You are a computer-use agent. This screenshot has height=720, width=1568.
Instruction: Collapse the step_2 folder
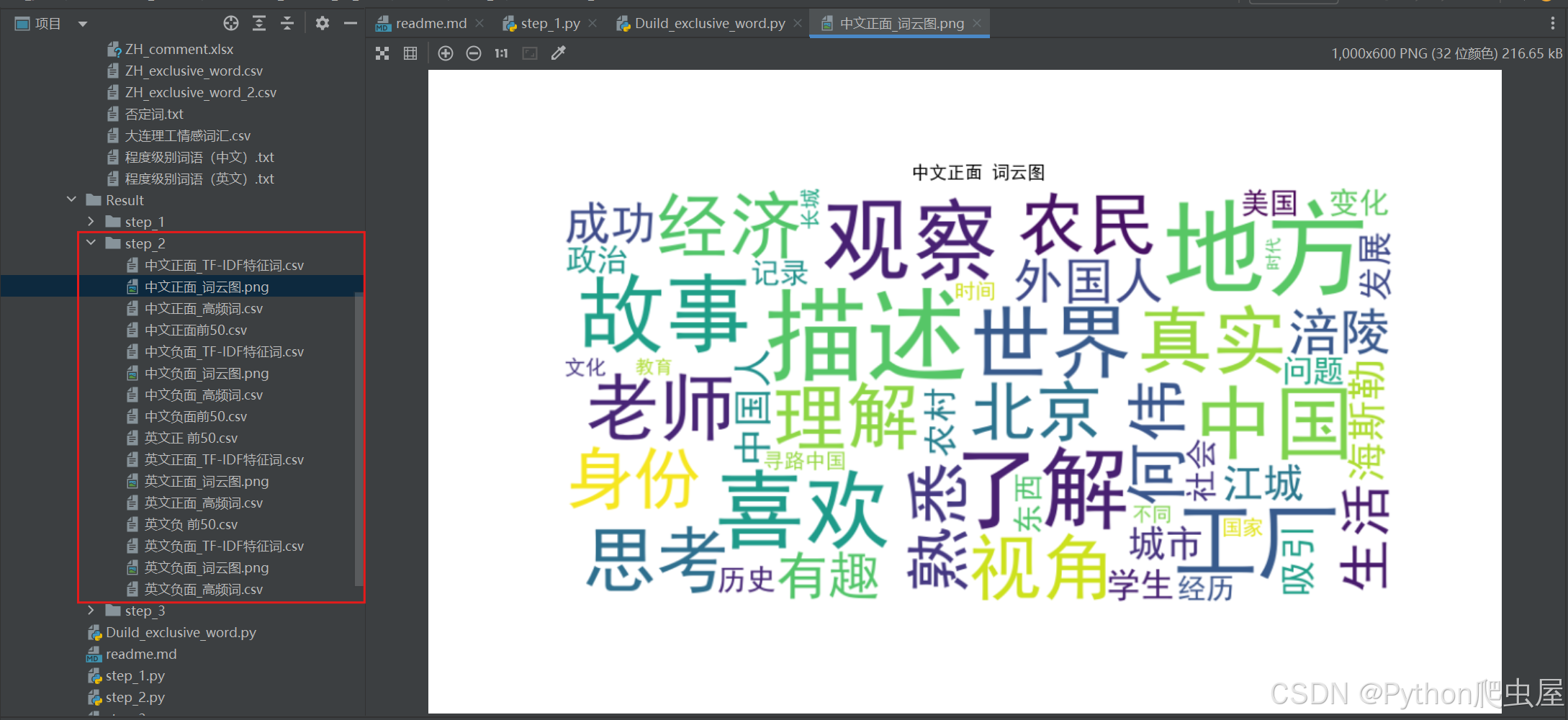point(91,243)
